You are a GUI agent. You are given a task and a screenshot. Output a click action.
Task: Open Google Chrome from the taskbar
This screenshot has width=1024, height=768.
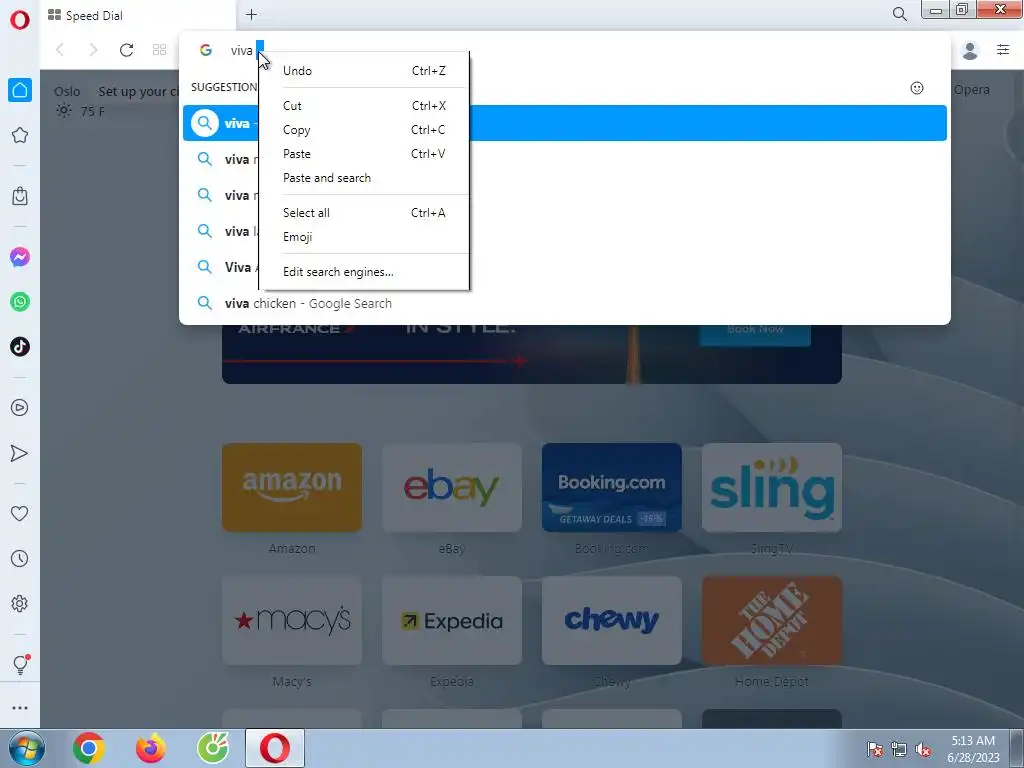89,748
